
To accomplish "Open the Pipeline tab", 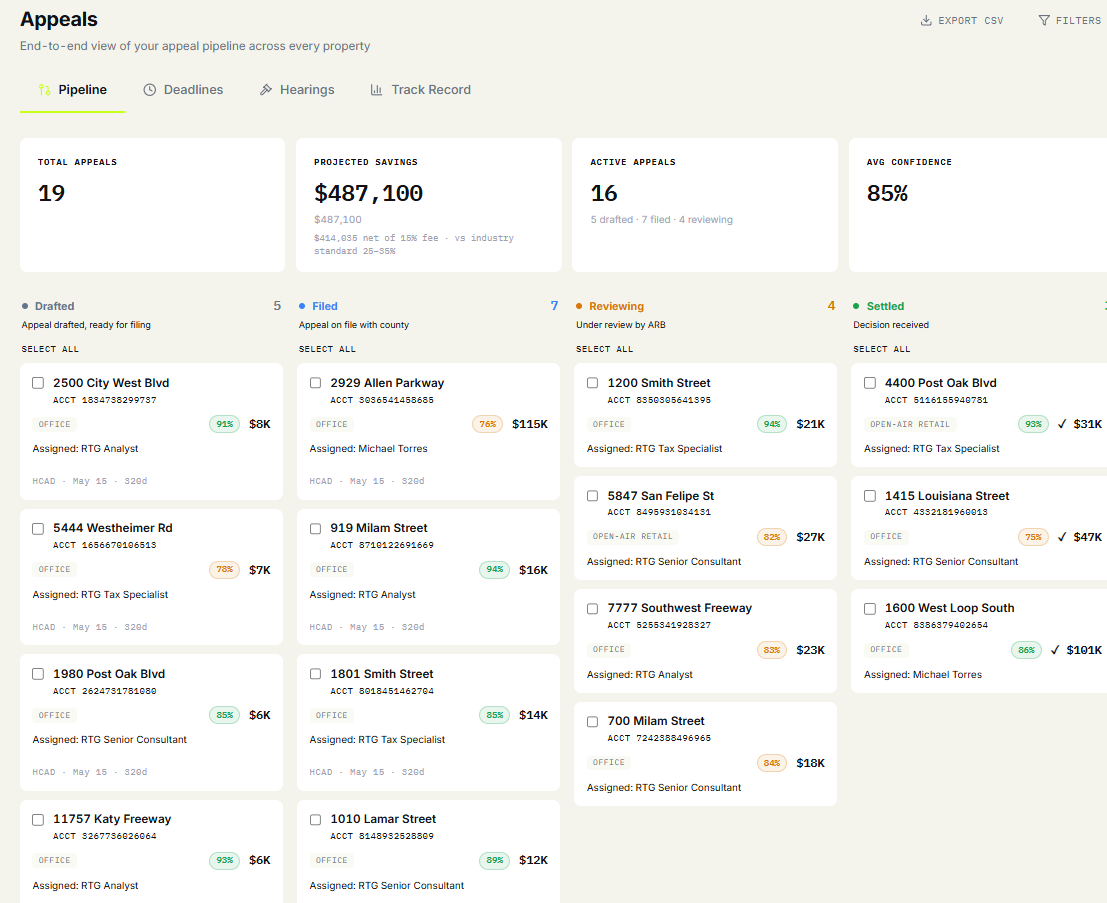I will (x=73, y=90).
